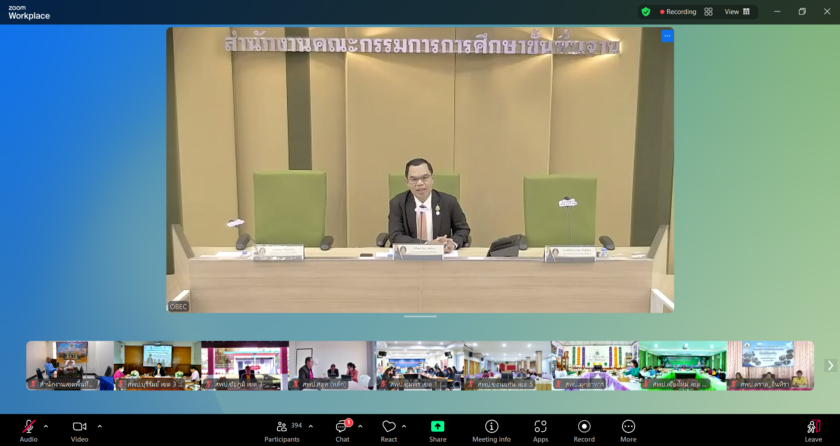Open the More options menu

(x=628, y=428)
